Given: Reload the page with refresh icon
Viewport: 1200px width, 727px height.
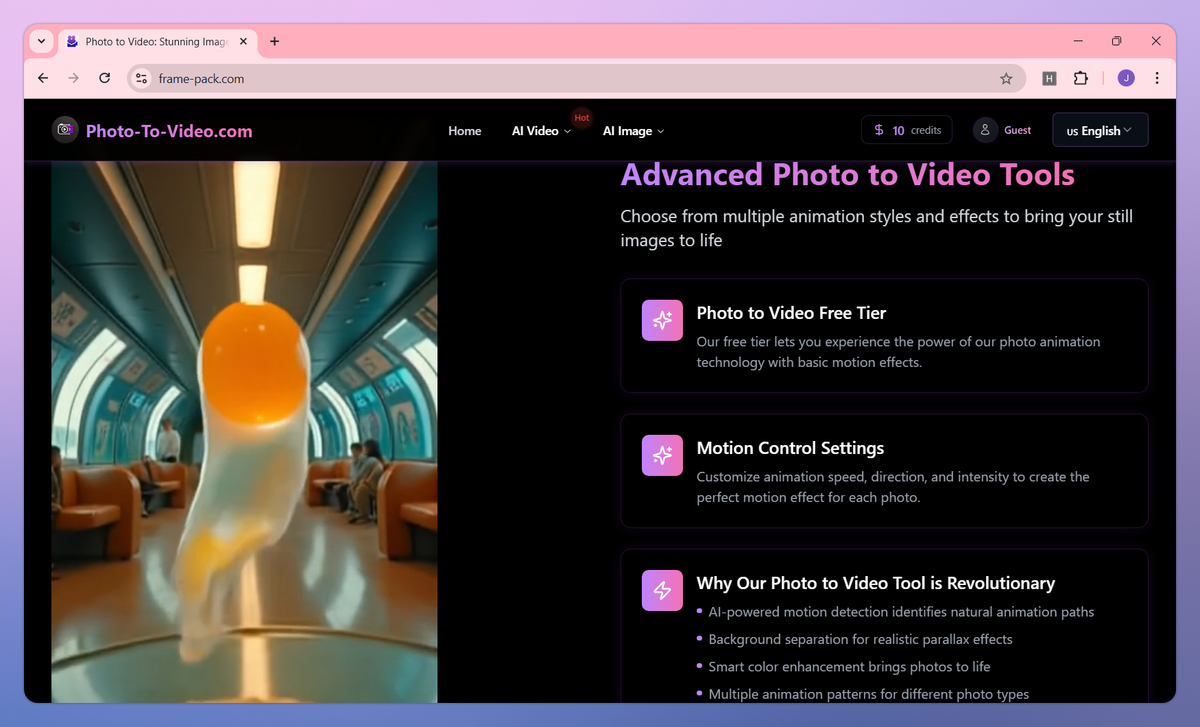Looking at the screenshot, I should pos(104,78).
